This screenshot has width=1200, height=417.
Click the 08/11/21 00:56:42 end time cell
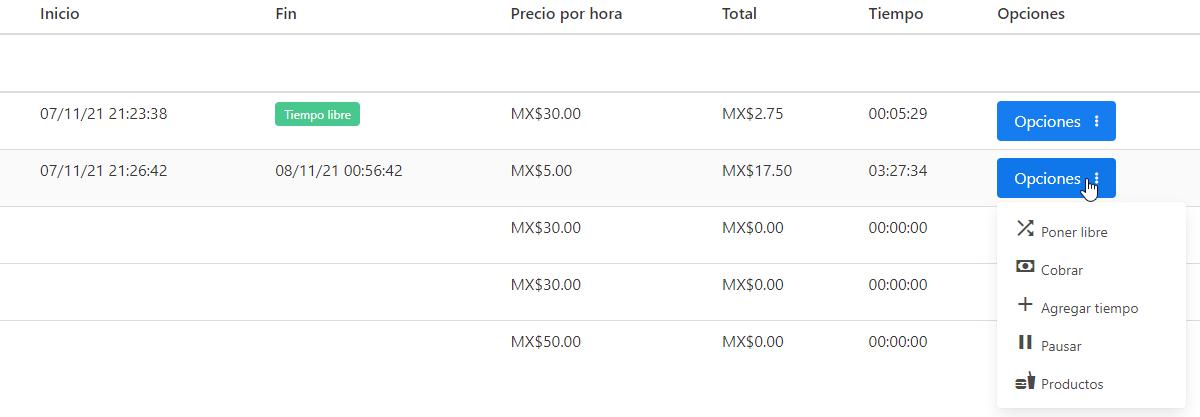tap(338, 171)
